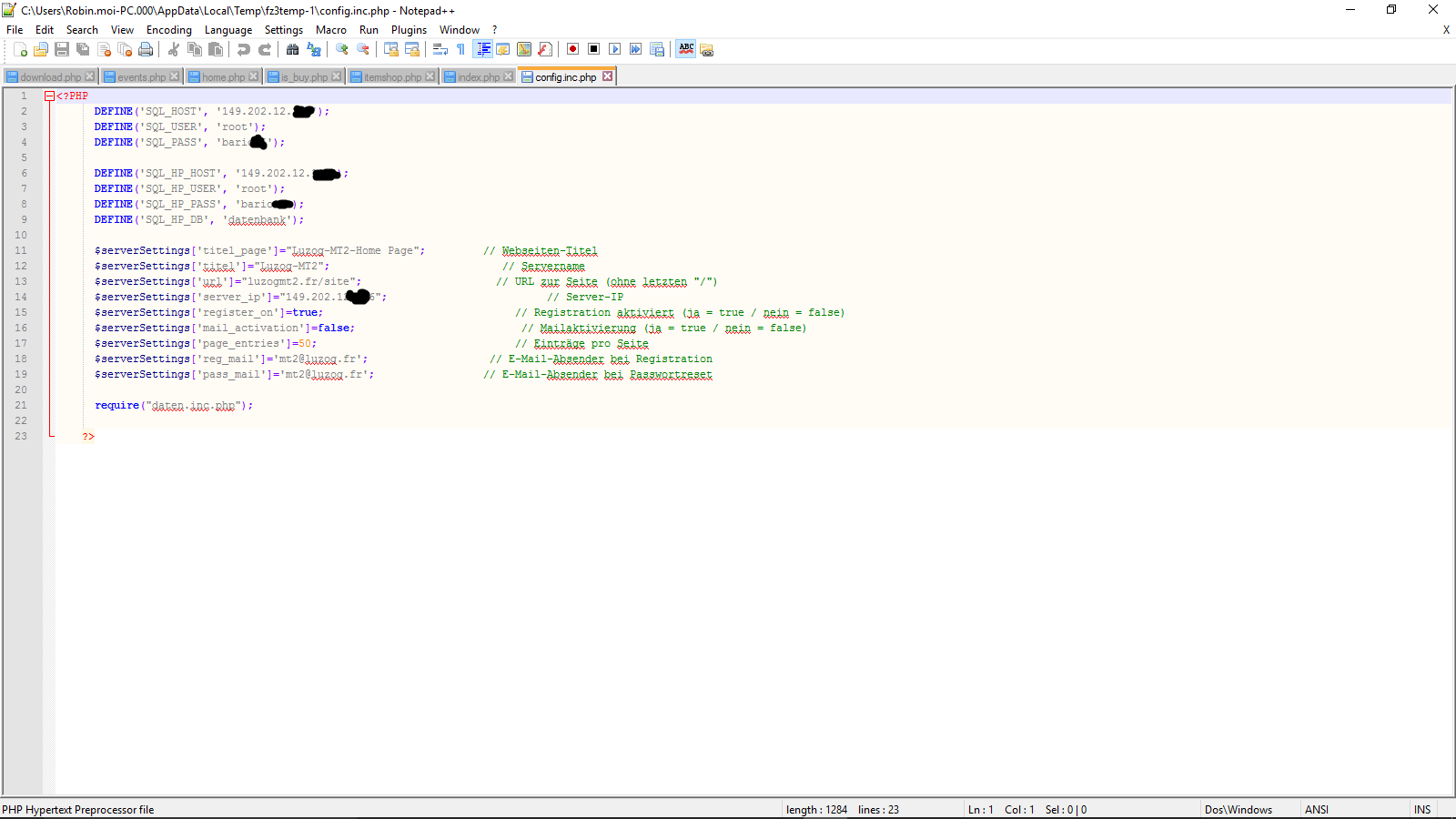Save the current file
The image size is (1456, 819).
[x=62, y=49]
